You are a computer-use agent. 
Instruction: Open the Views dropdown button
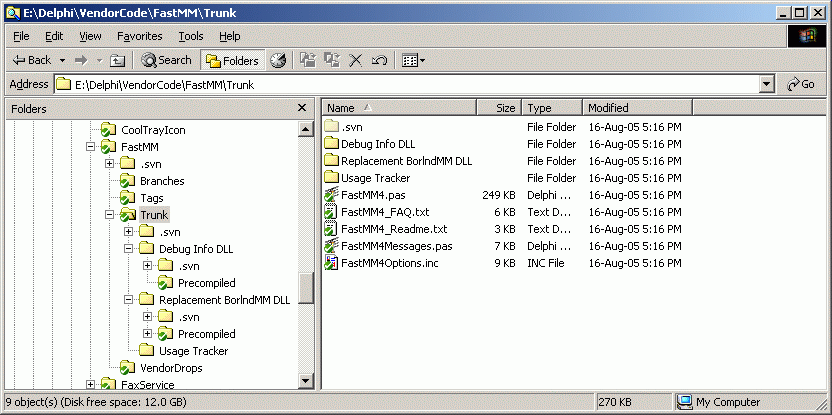(x=413, y=60)
